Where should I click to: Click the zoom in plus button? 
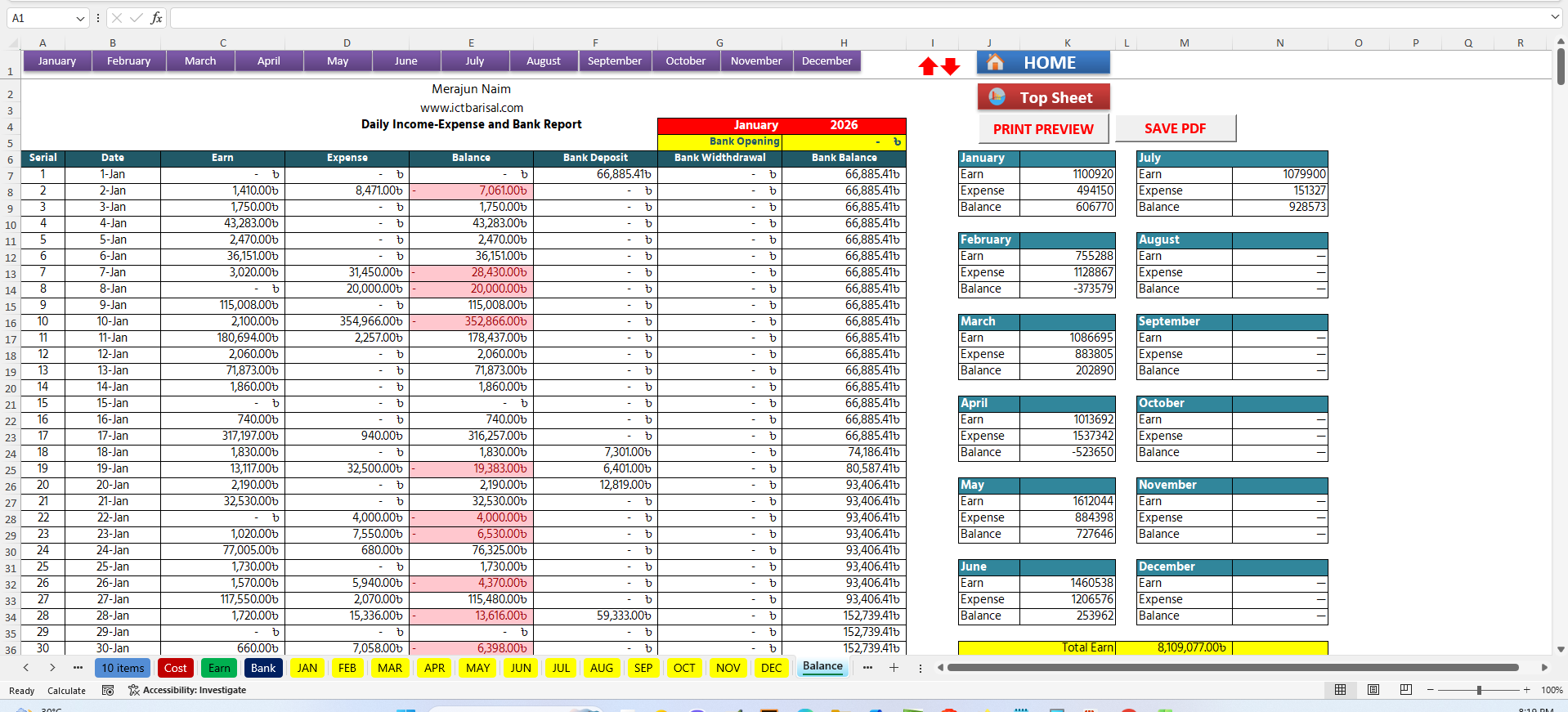1526,690
